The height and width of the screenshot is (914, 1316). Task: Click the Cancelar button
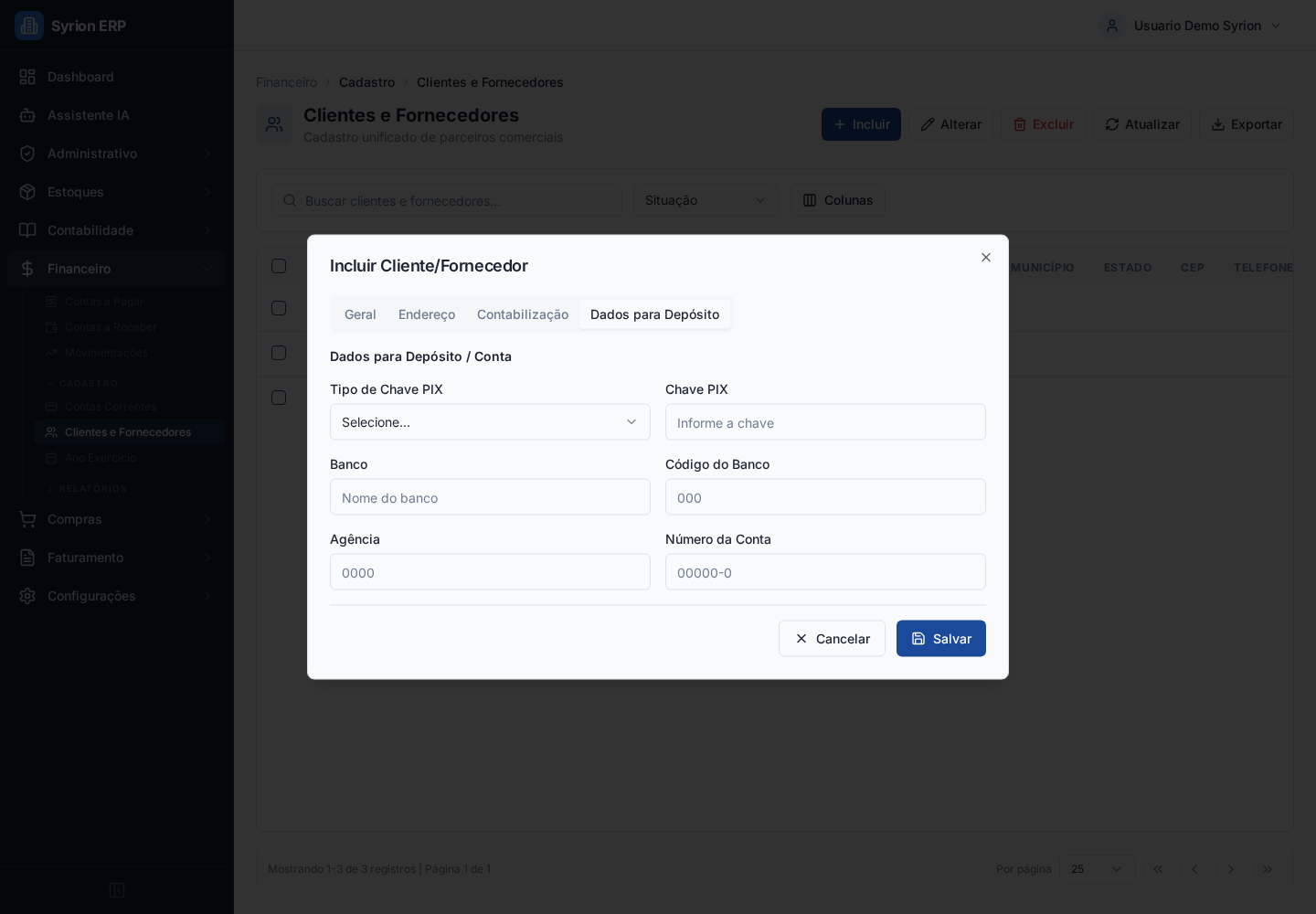point(832,639)
